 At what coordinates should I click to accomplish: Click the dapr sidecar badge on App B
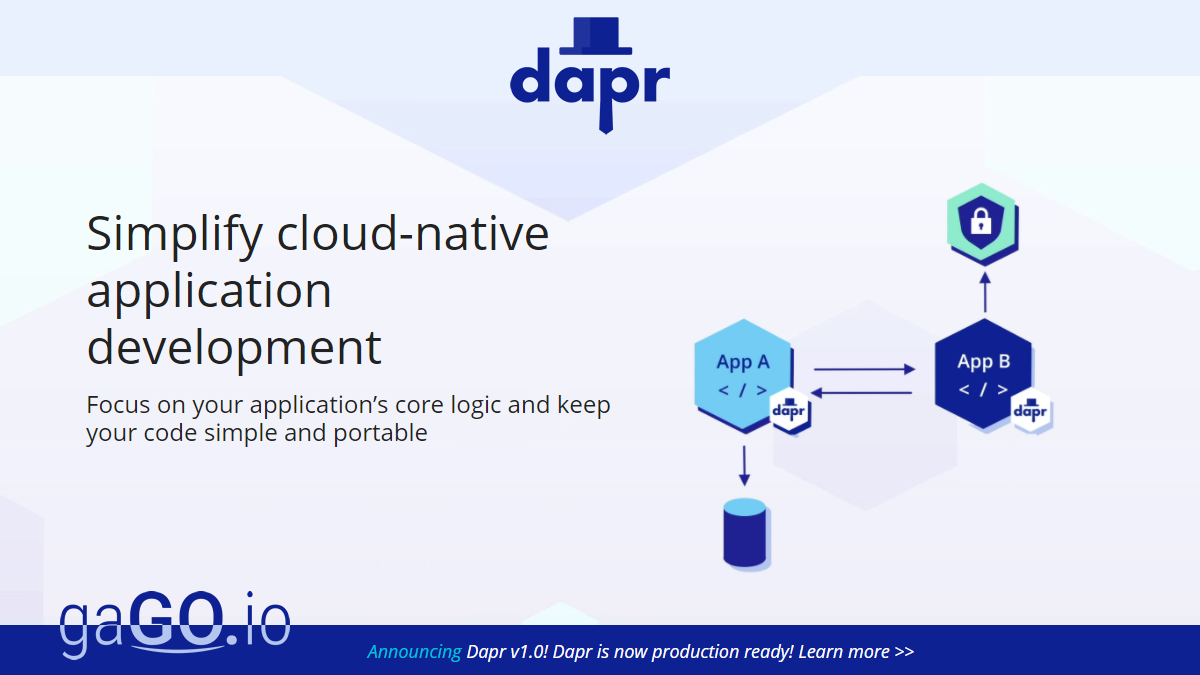pos(1030,410)
